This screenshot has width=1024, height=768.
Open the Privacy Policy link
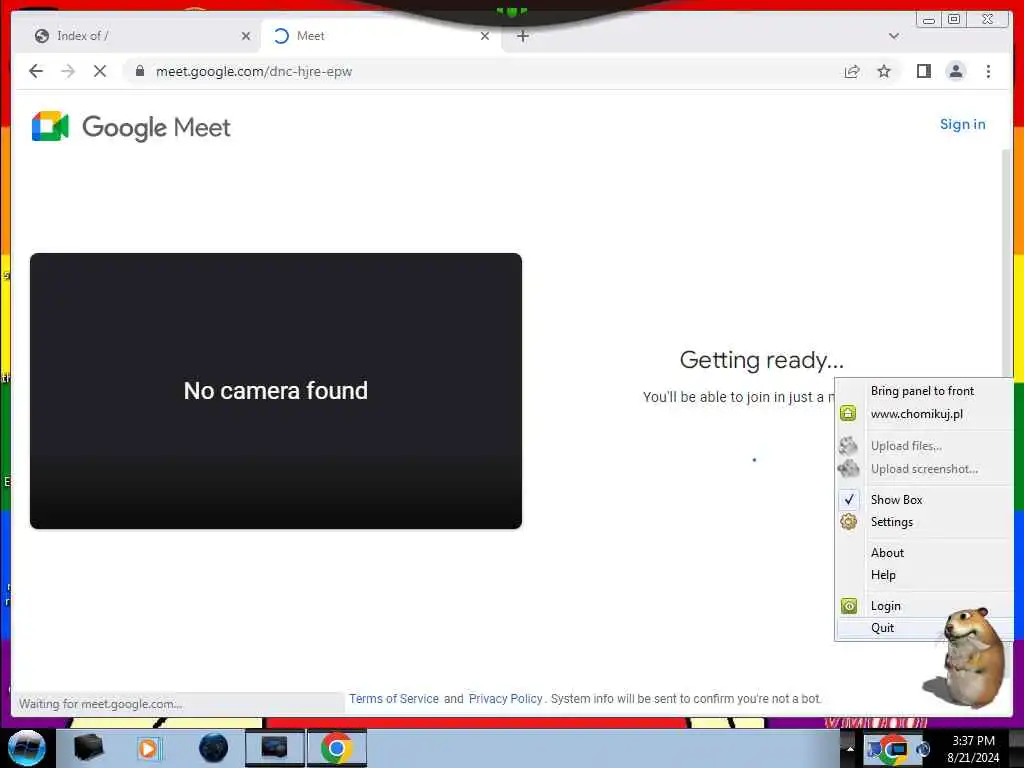tap(505, 698)
